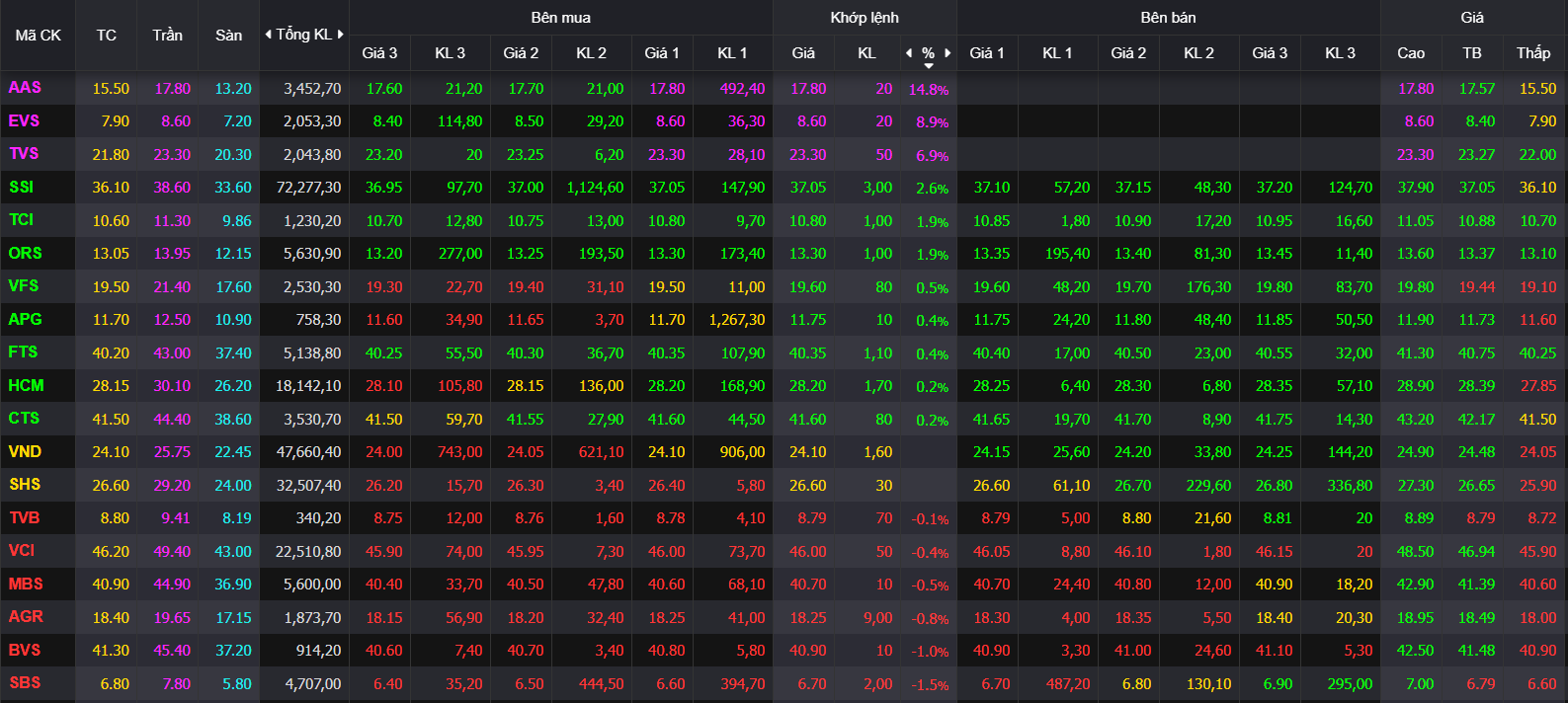
Task: Click the Bên bán group header
Action: click(1168, 18)
